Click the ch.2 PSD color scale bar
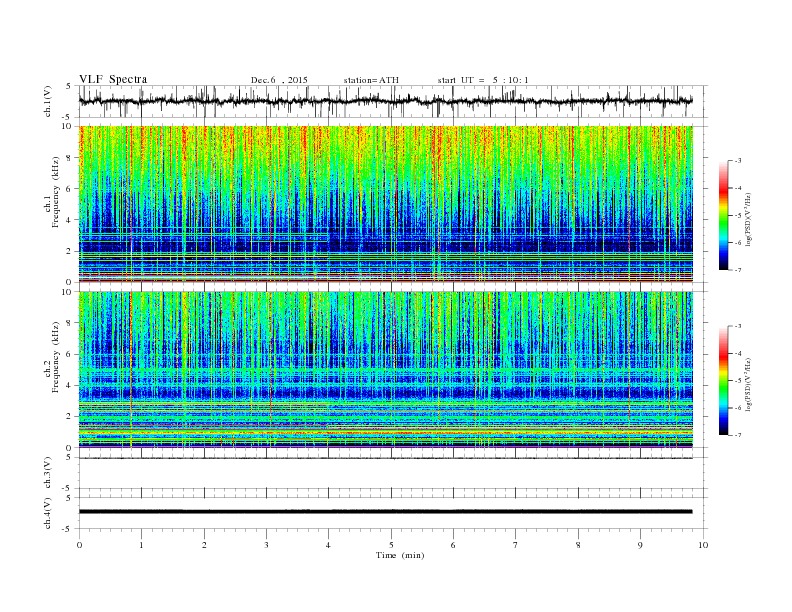The height and width of the screenshot is (612, 792). click(x=724, y=381)
